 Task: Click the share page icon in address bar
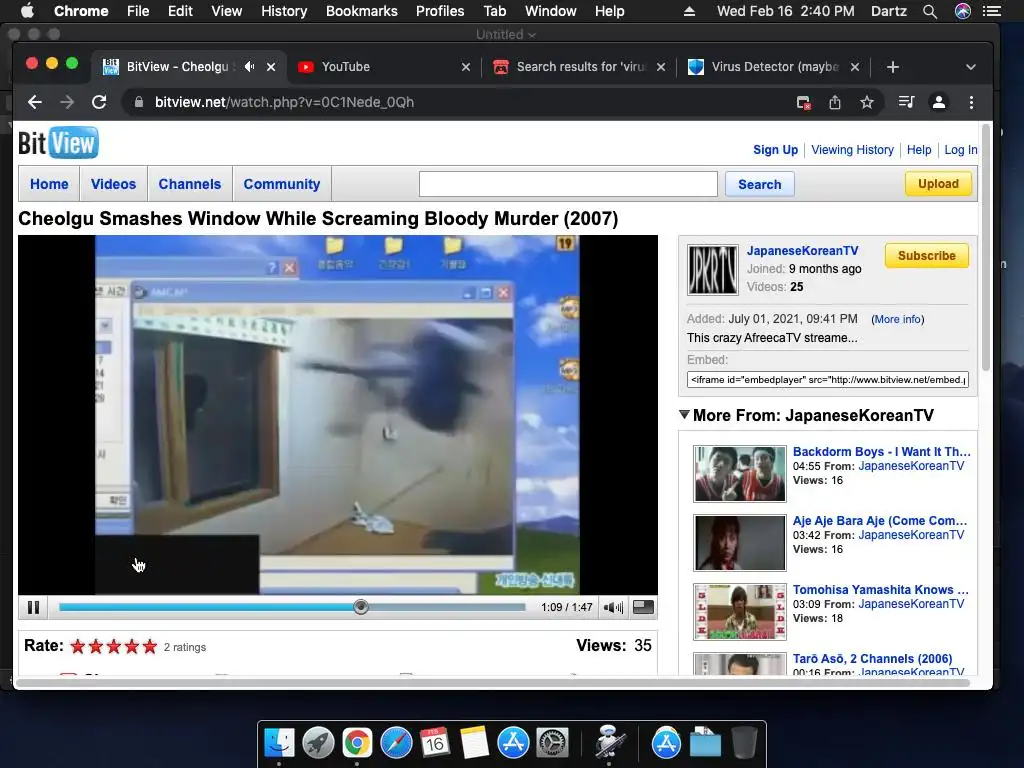(x=835, y=103)
